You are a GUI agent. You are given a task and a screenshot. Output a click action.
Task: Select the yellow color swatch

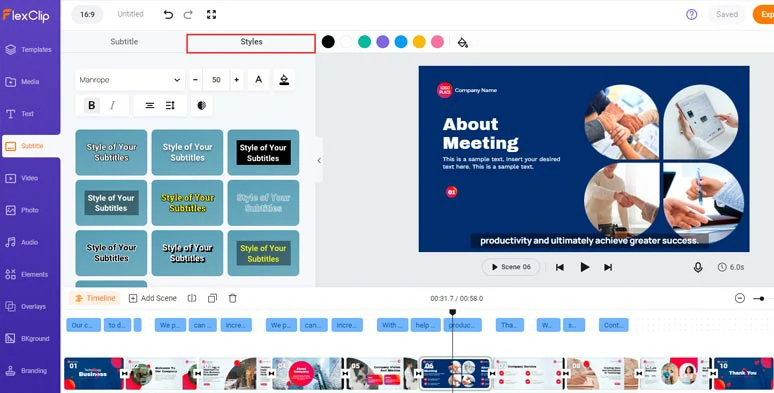coord(419,42)
